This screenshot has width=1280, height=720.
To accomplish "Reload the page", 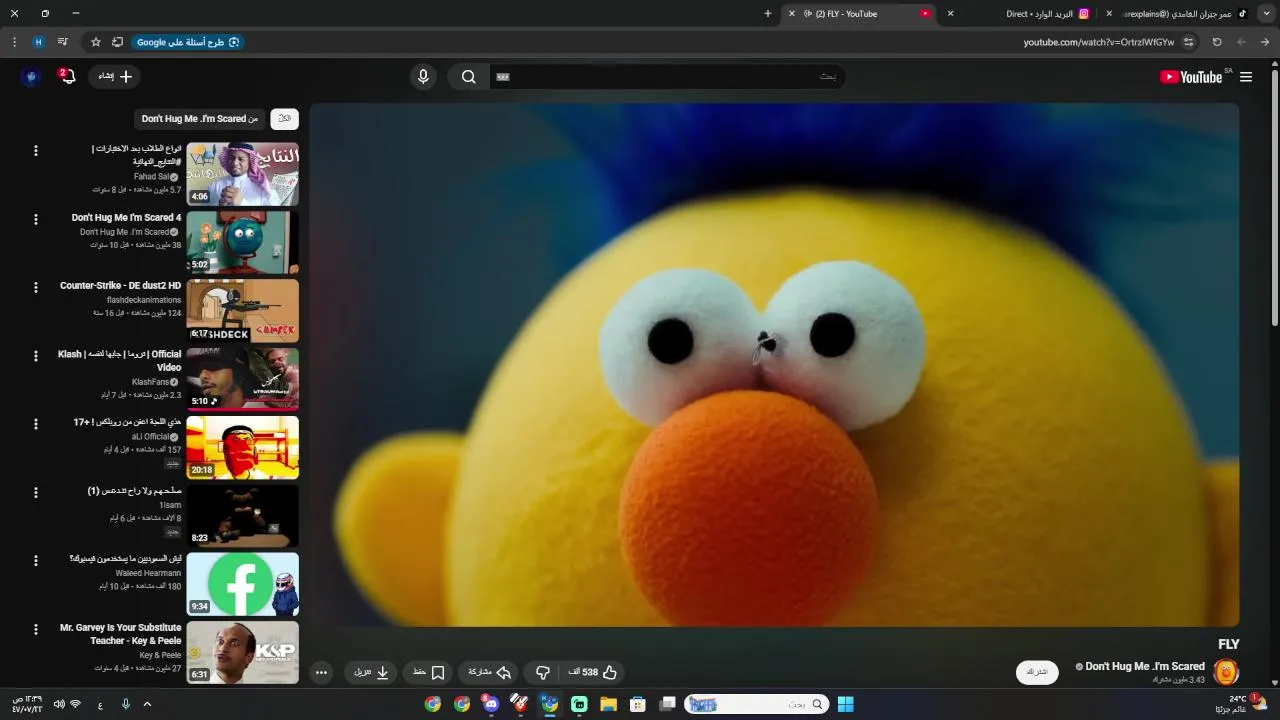I will pyautogui.click(x=1217, y=42).
